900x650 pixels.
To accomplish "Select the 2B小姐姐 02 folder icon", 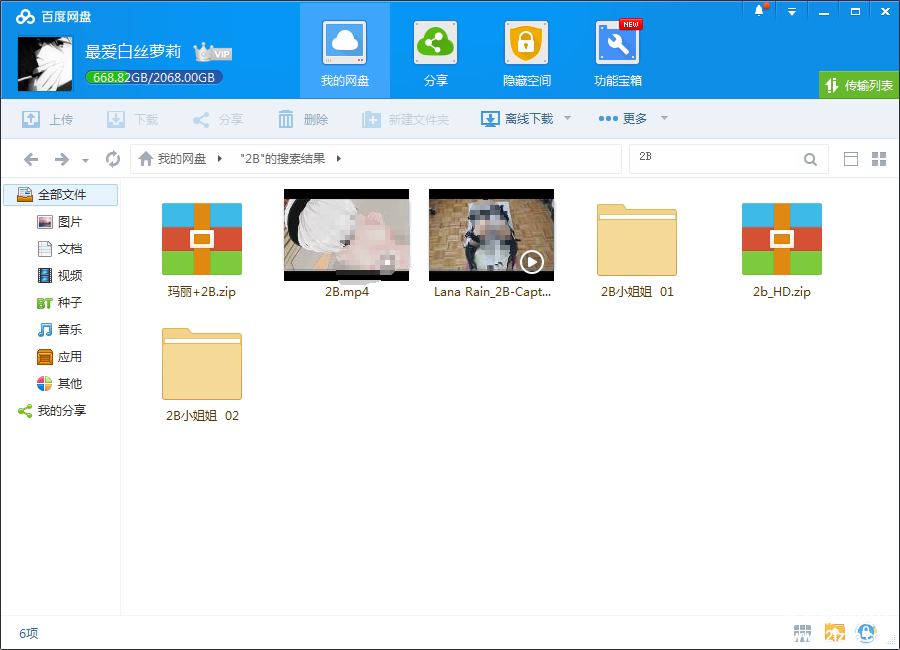I will coord(202,364).
